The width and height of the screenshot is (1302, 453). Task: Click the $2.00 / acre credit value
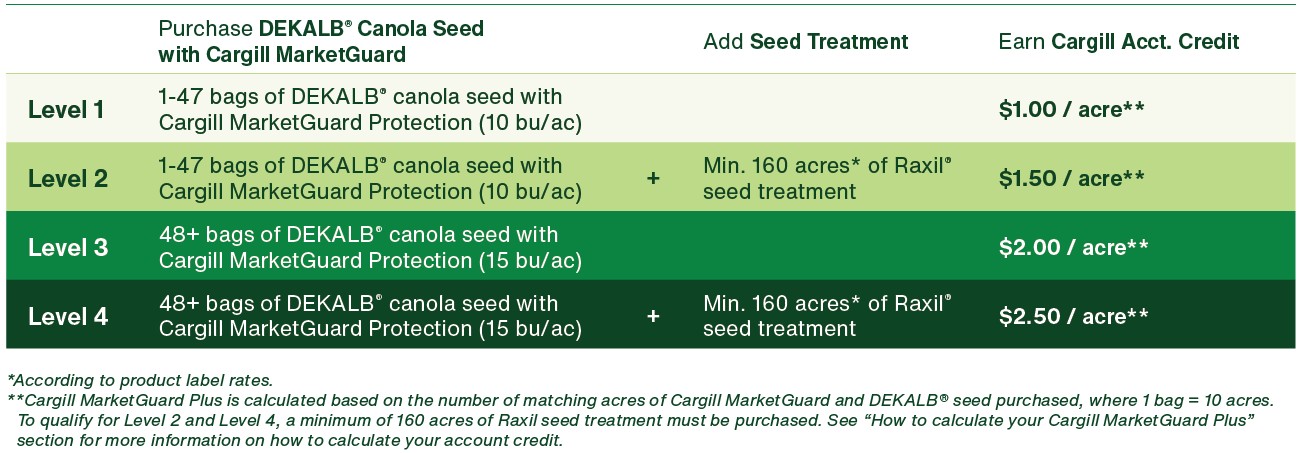[1073, 248]
